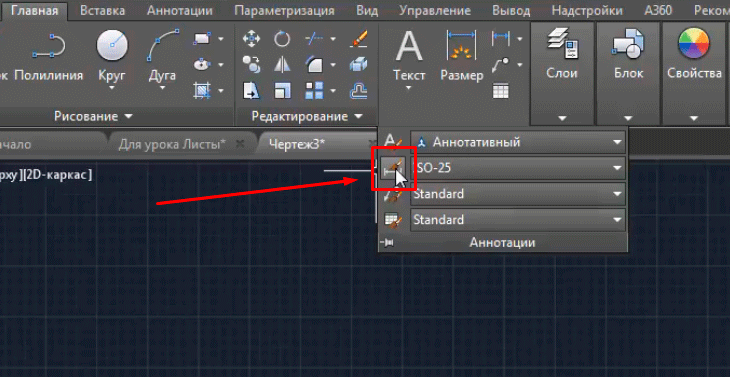Select the Dimension (Размер) tool

pos(461,56)
